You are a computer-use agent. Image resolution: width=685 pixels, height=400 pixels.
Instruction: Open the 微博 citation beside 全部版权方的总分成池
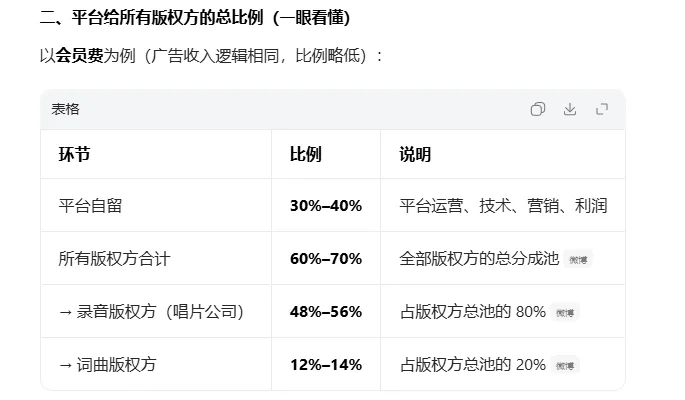click(578, 260)
